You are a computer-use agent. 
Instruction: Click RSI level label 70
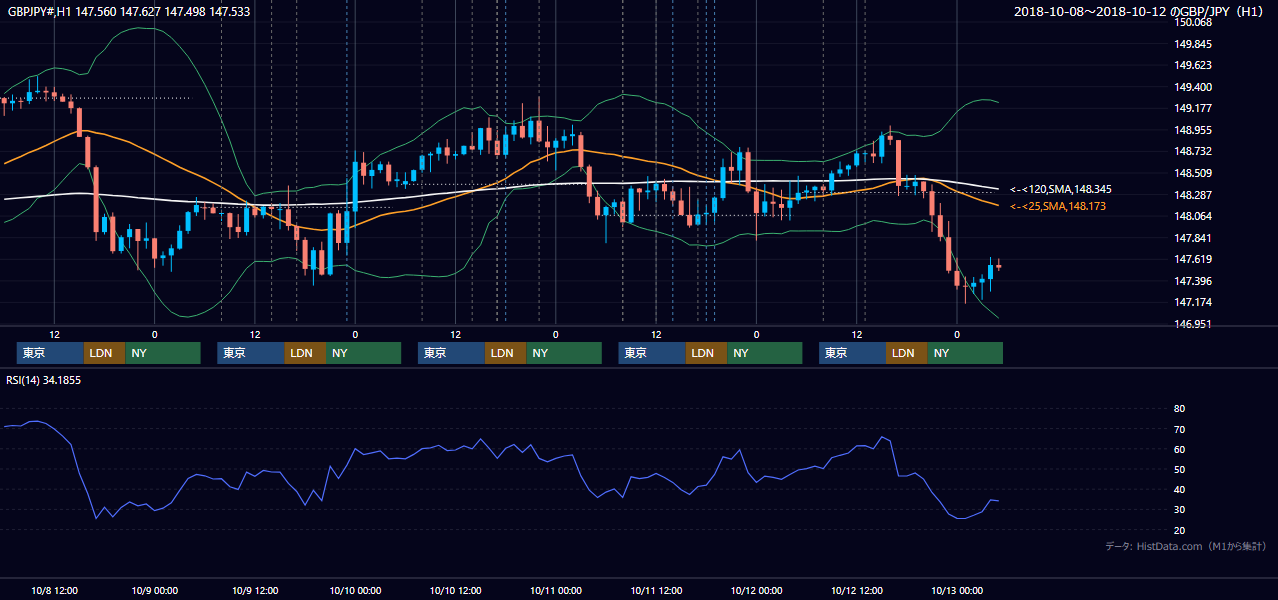point(1179,429)
